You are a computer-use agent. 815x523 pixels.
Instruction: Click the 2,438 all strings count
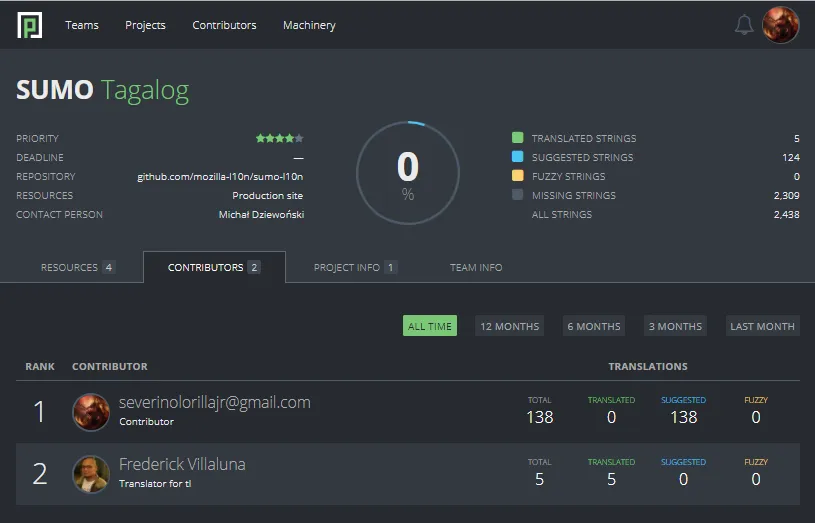pos(786,214)
